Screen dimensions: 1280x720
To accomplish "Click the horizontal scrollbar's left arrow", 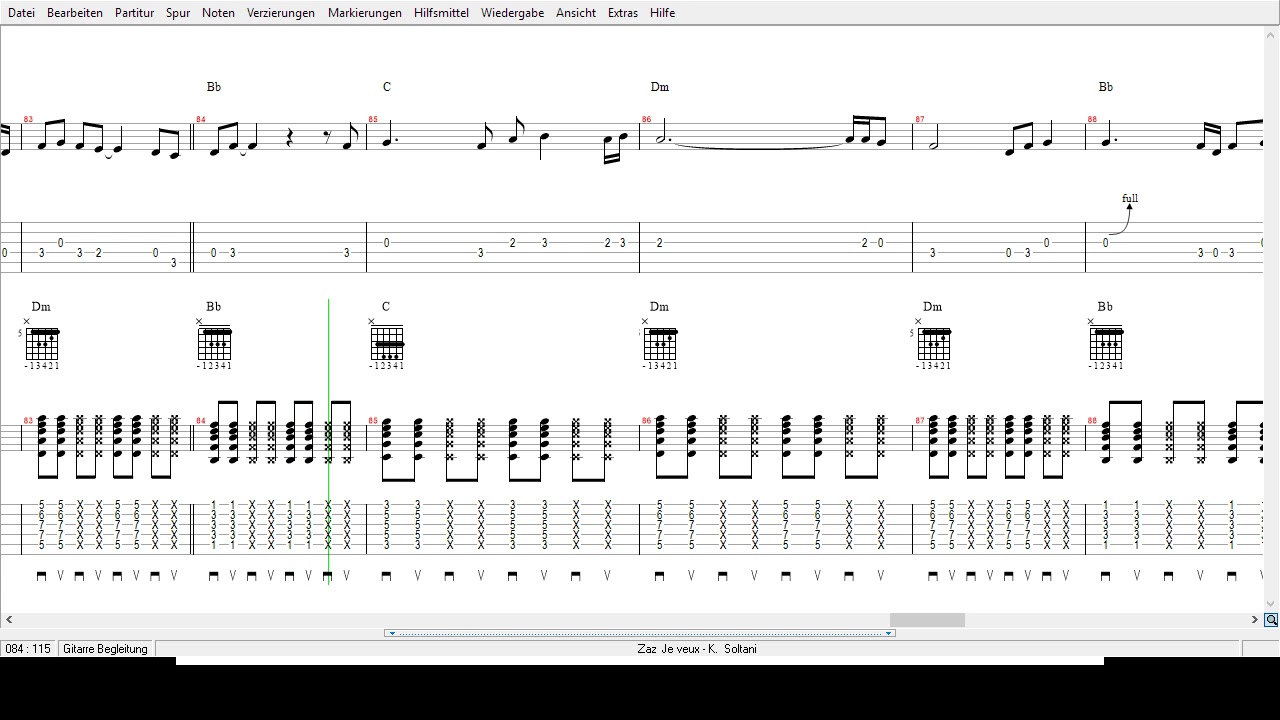I will click(x=8, y=620).
